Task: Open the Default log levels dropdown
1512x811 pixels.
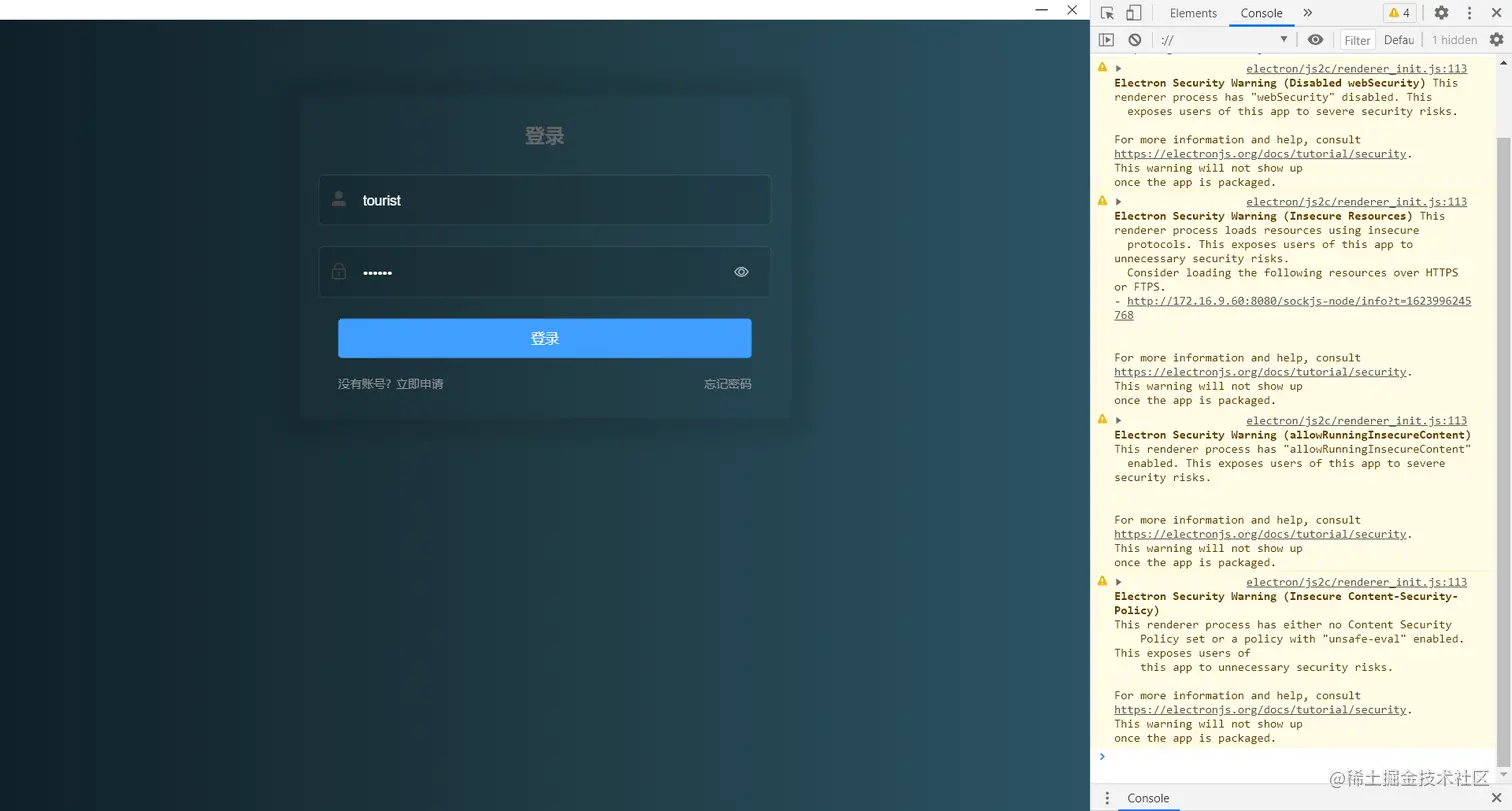Action: [1399, 40]
